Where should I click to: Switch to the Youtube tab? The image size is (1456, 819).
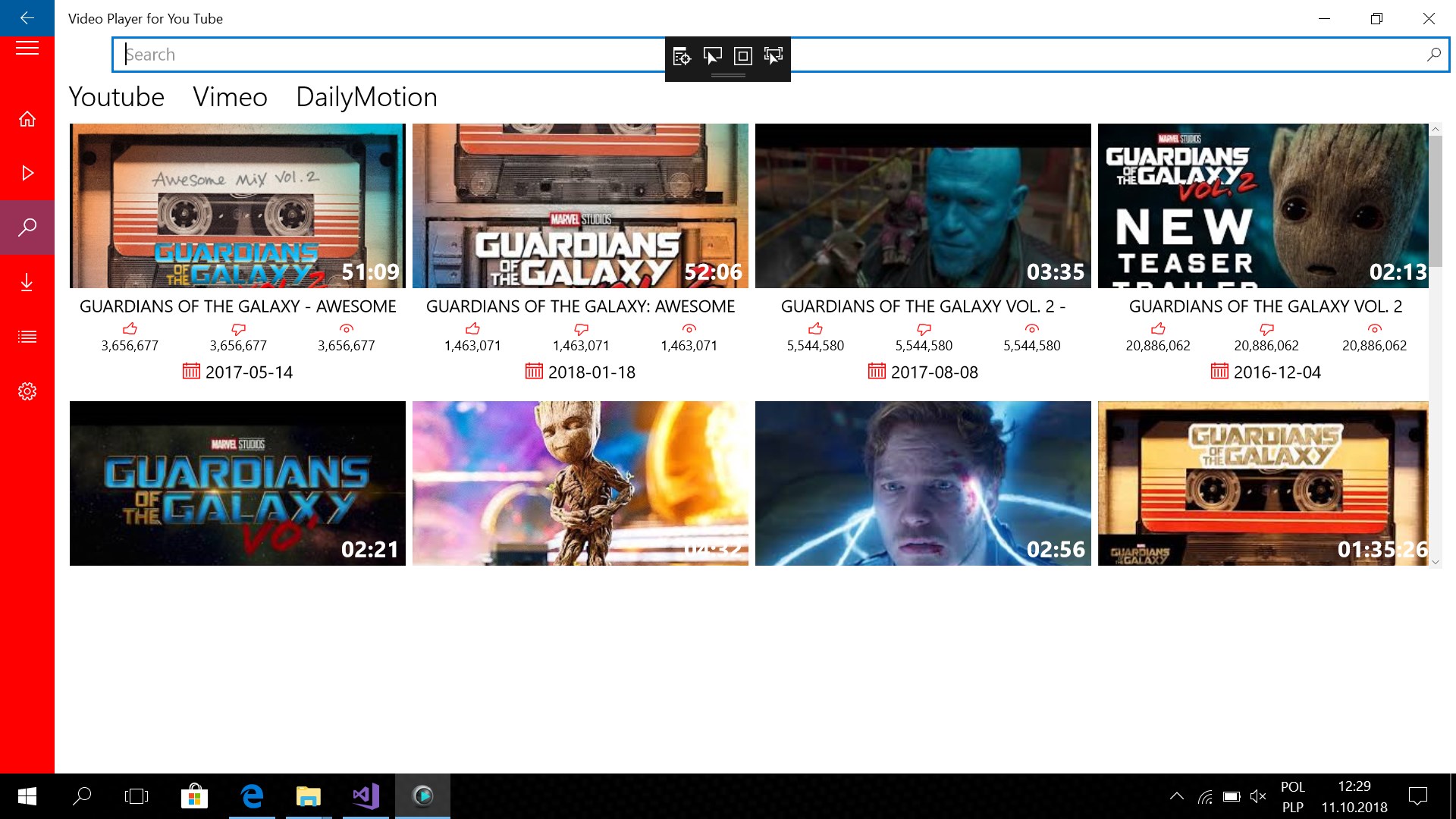coord(116,97)
